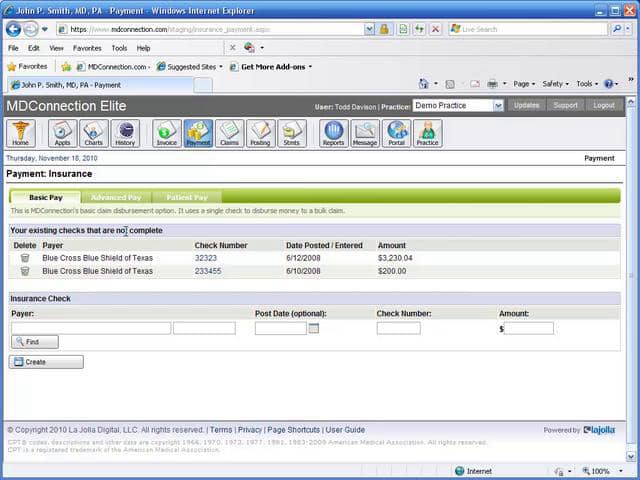Delete check 233455 using trash icon
The image size is (640, 480).
click(25, 271)
